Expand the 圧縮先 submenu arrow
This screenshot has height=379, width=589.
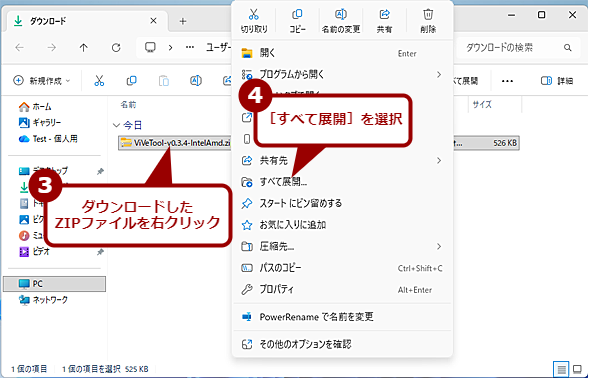439,246
